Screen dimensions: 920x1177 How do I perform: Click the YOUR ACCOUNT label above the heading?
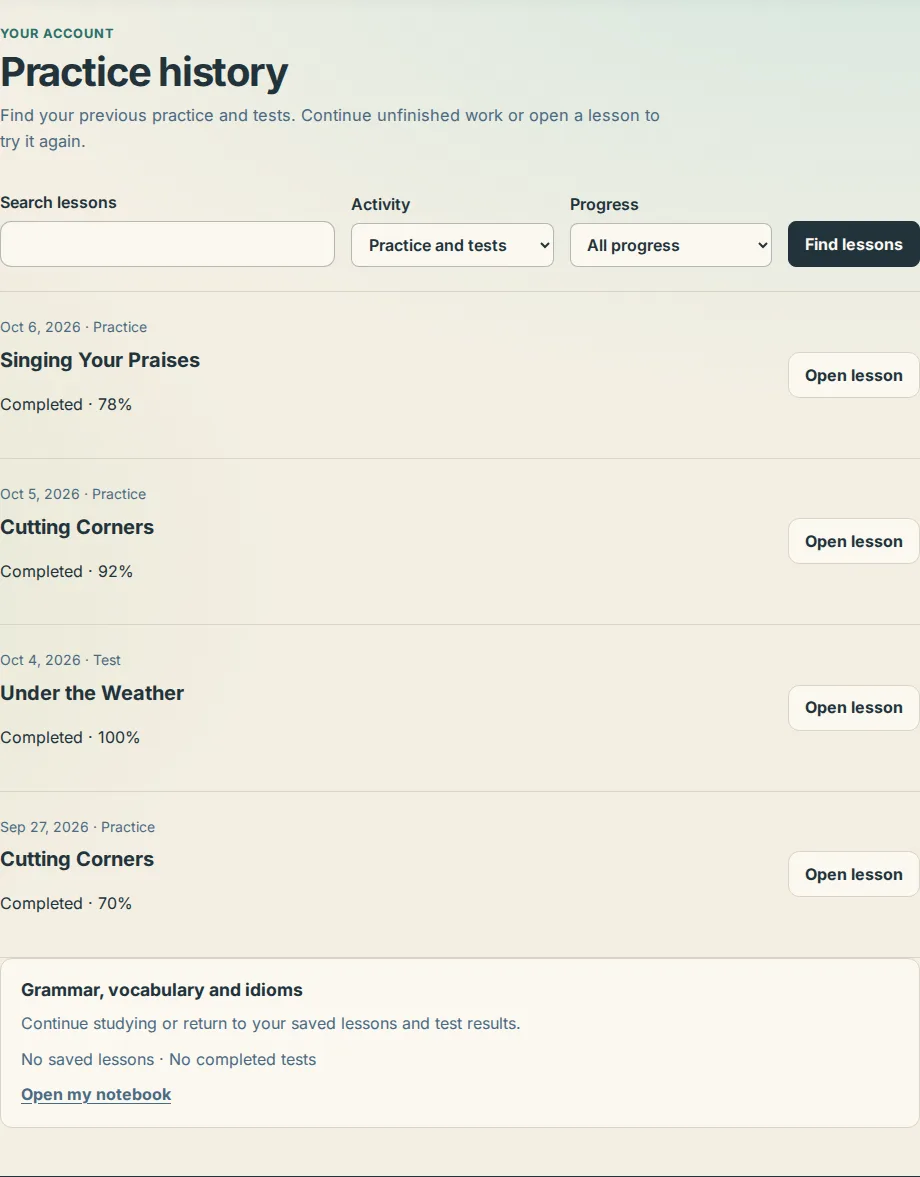pos(57,34)
